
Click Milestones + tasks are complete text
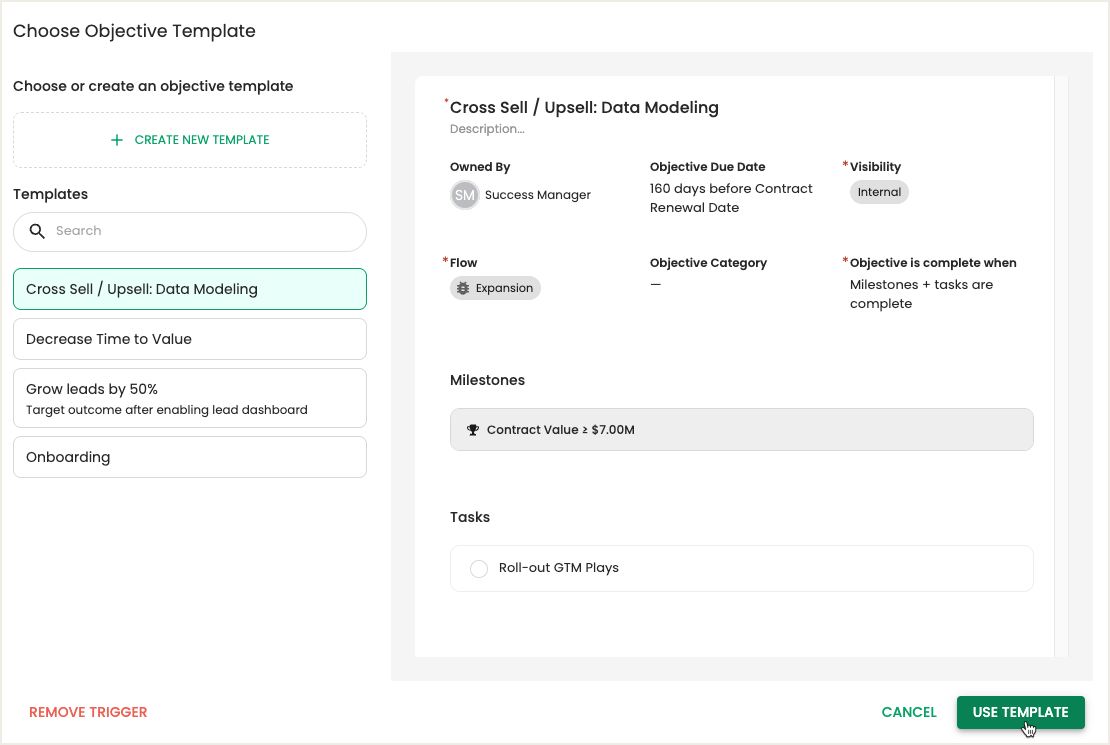(921, 294)
